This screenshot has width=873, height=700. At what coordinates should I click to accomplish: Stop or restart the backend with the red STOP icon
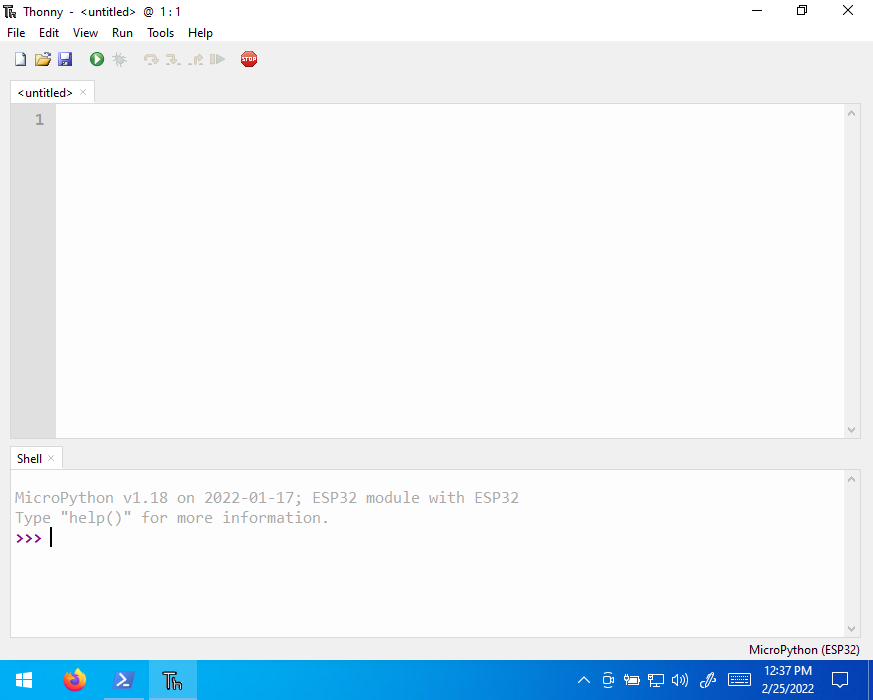249,59
